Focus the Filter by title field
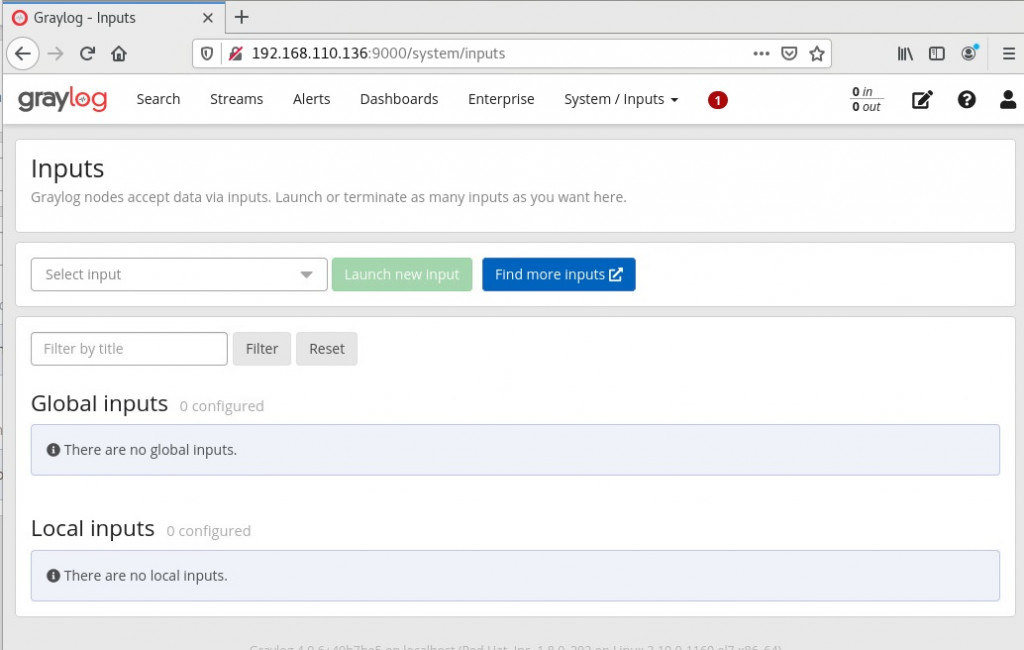The height and width of the screenshot is (650, 1024). [x=129, y=349]
